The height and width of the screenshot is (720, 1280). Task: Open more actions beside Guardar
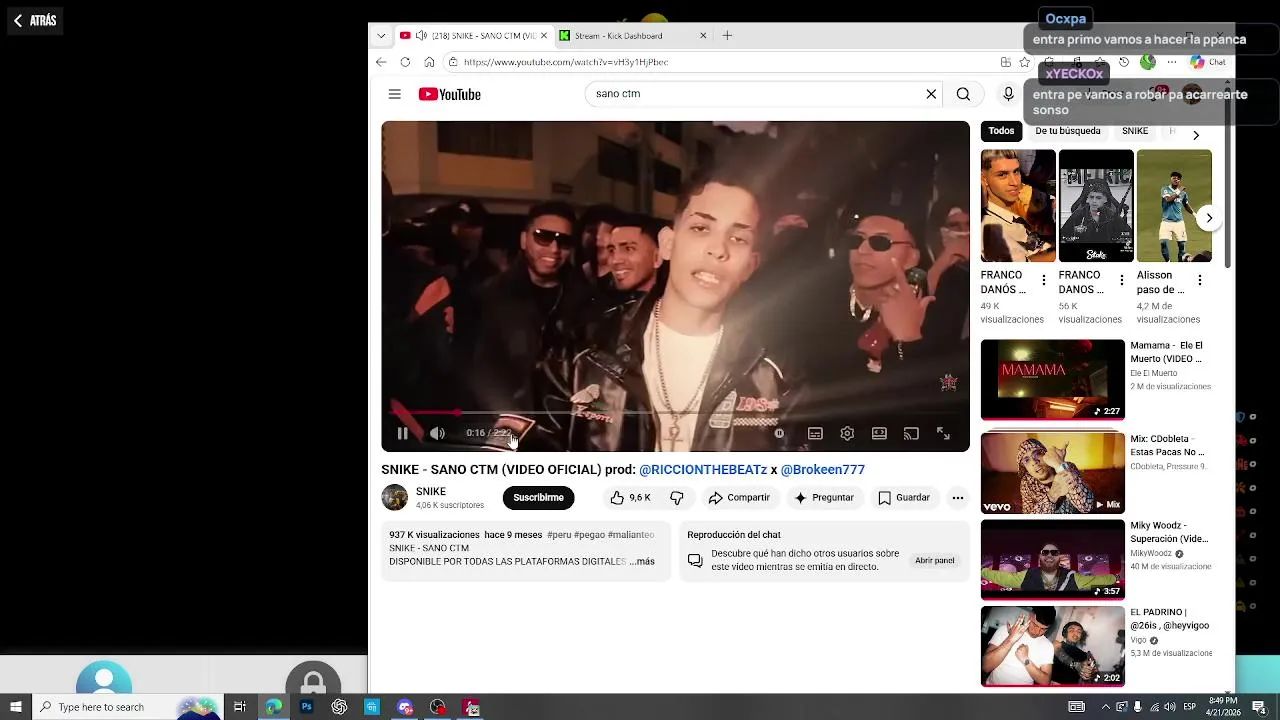click(957, 497)
